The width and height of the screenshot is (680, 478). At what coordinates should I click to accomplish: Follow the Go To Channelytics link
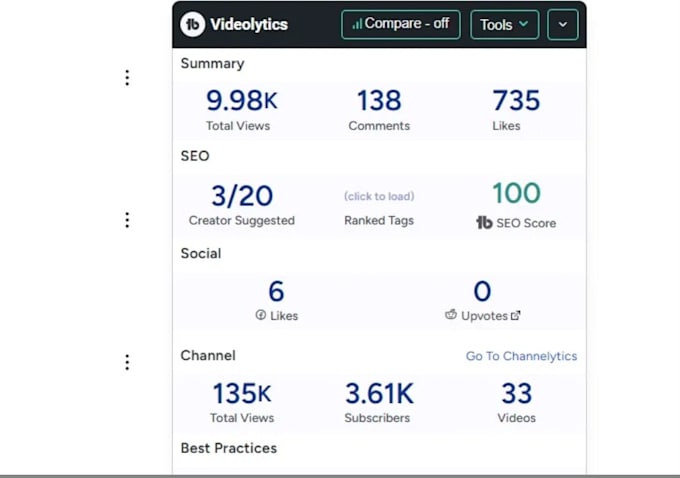click(521, 356)
